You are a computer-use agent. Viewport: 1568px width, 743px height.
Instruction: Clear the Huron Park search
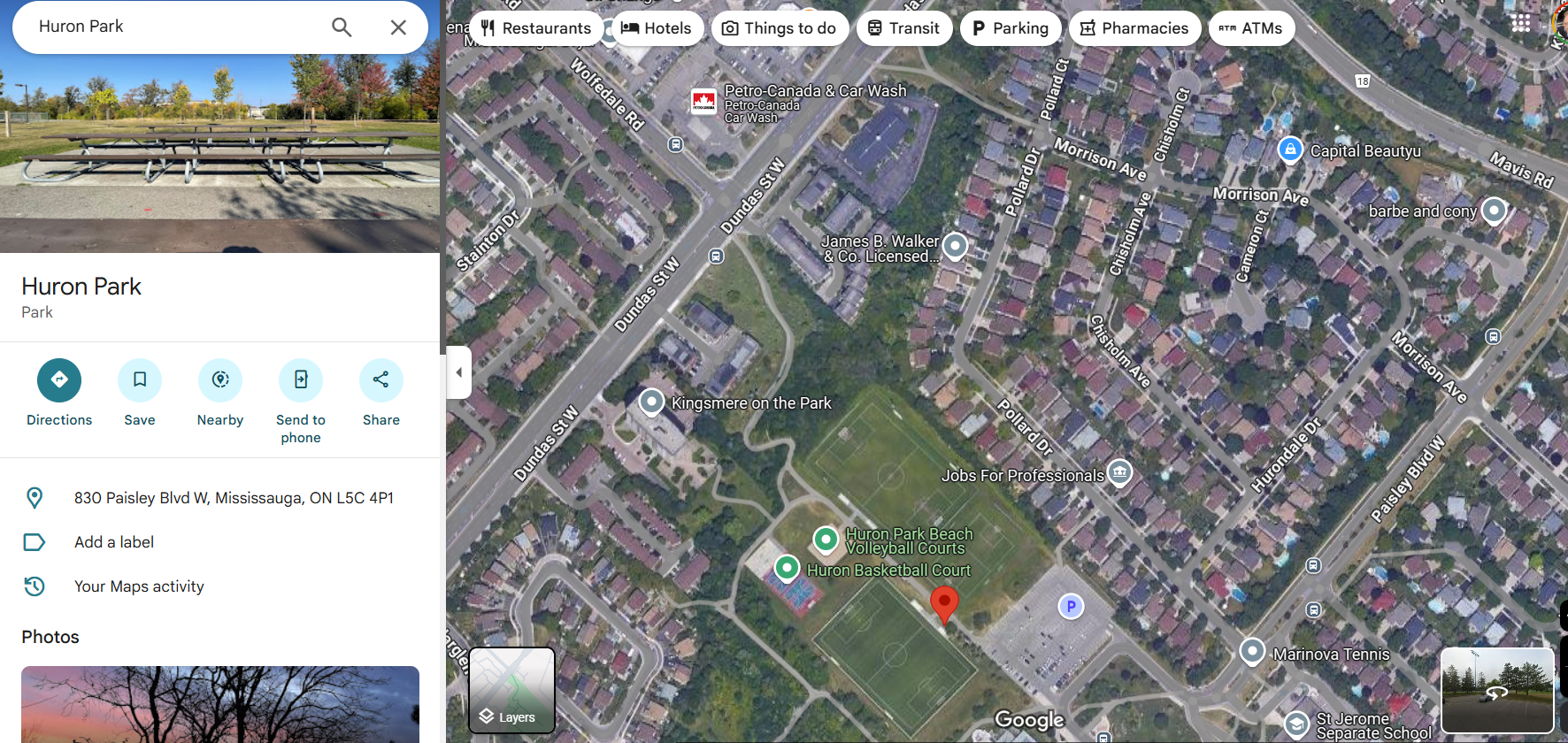coord(398,27)
